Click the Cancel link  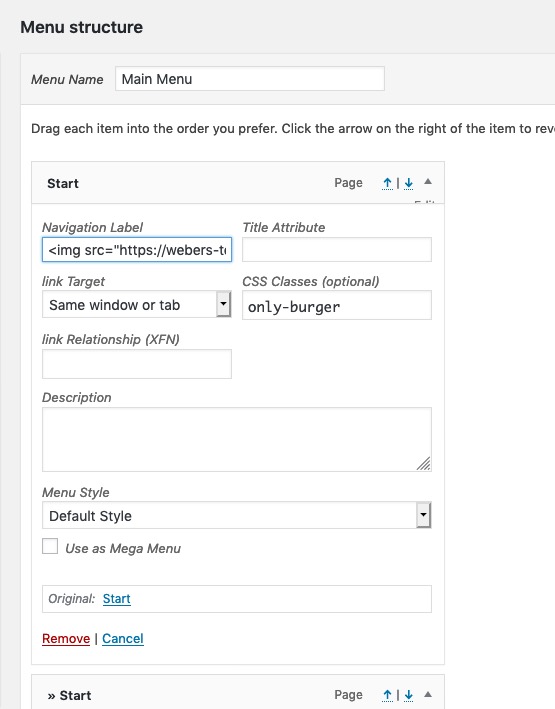point(123,638)
